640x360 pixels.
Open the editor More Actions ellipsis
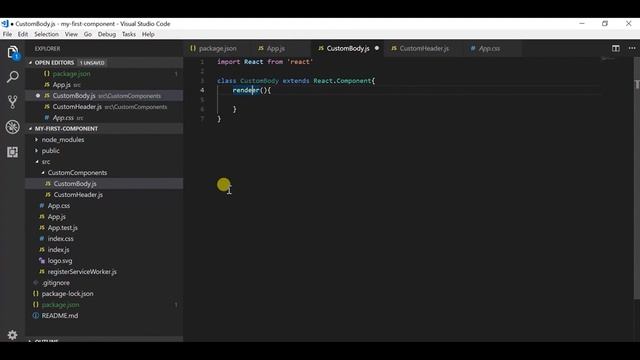[x=632, y=48]
